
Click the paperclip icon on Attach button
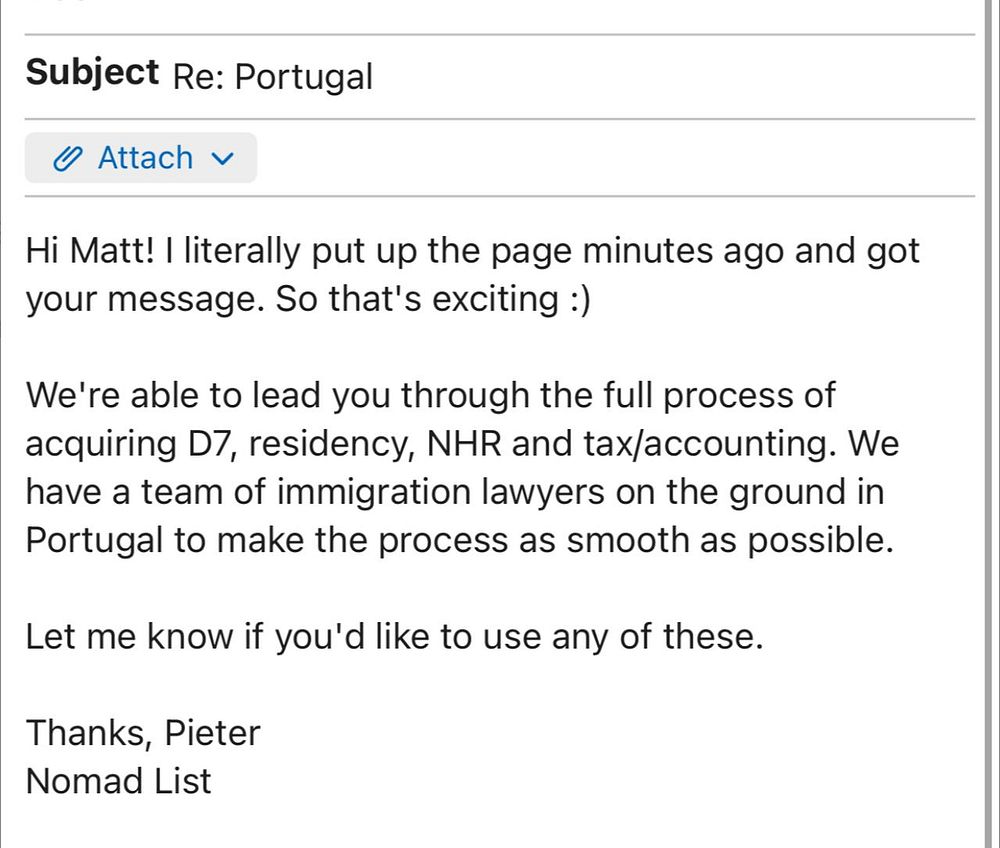[68, 158]
